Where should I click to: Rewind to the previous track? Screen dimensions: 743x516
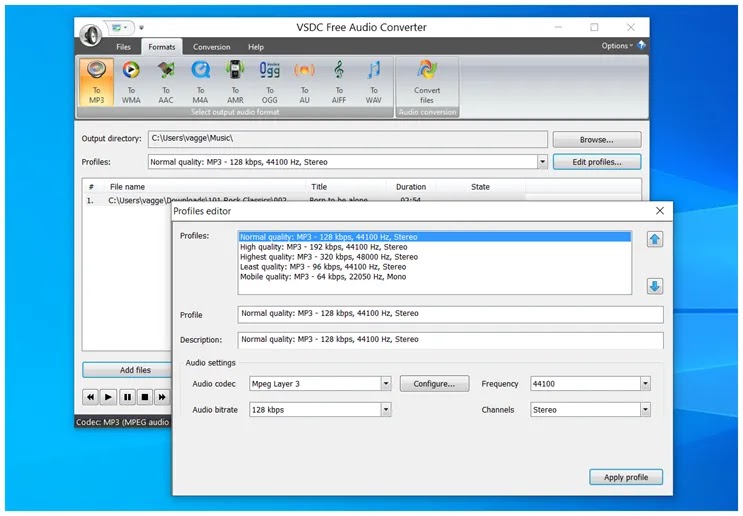[x=90, y=397]
